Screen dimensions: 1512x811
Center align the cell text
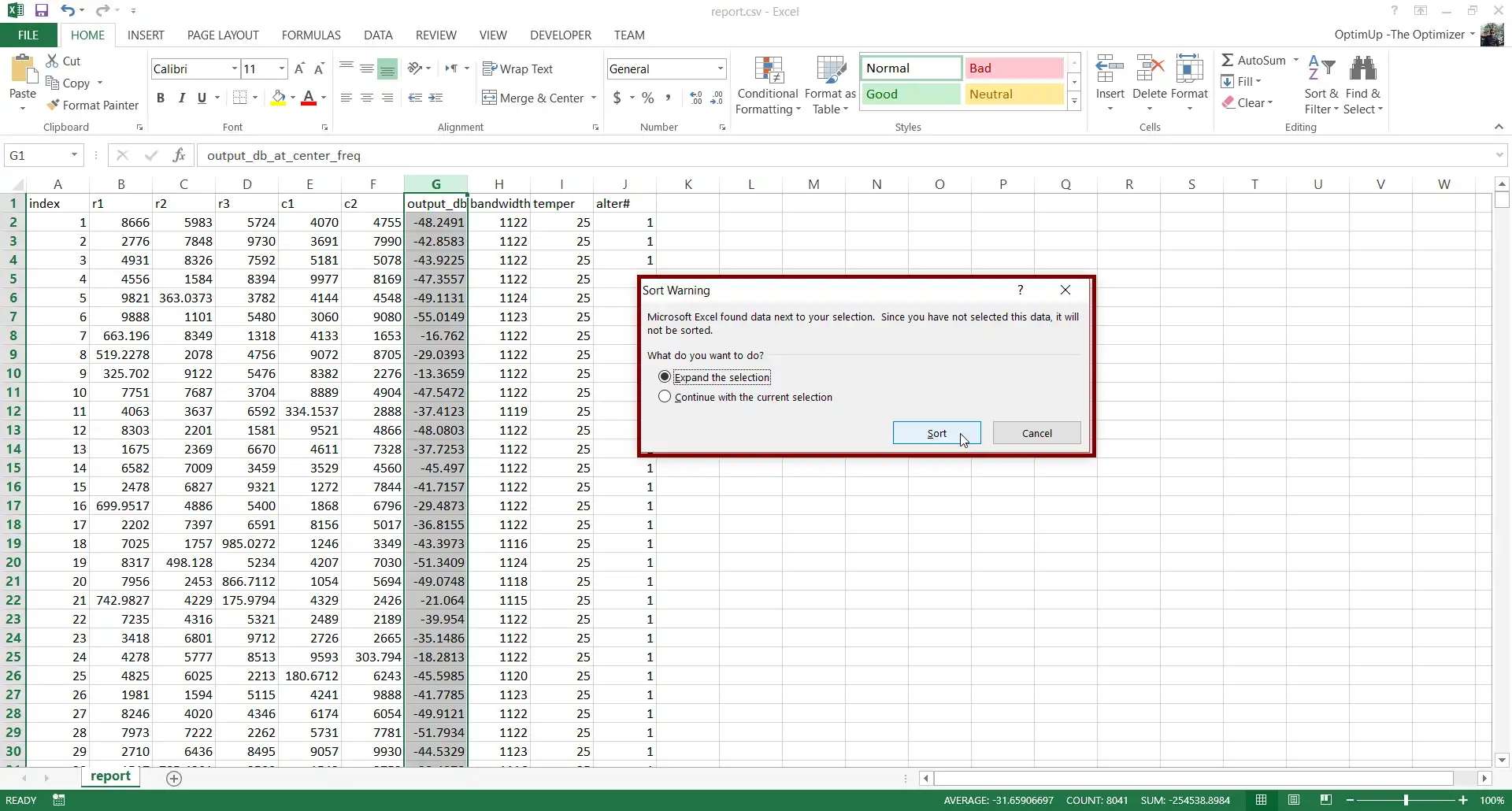367,98
